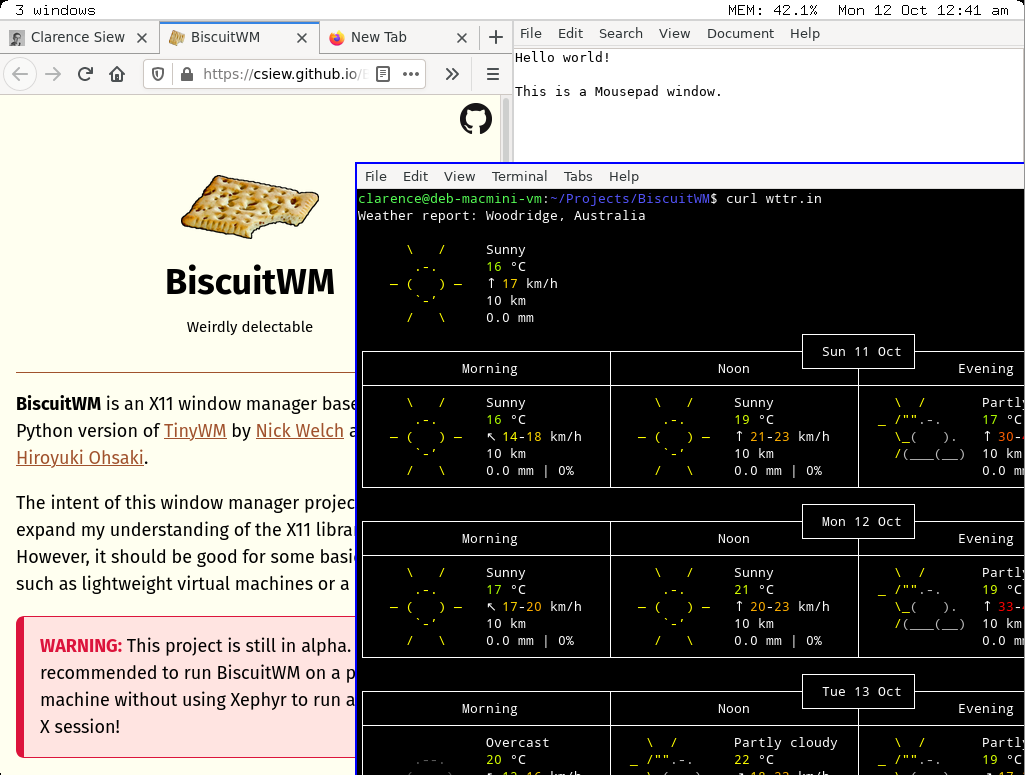Switch to the New Tab tab
This screenshot has width=1025, height=775.
[399, 38]
